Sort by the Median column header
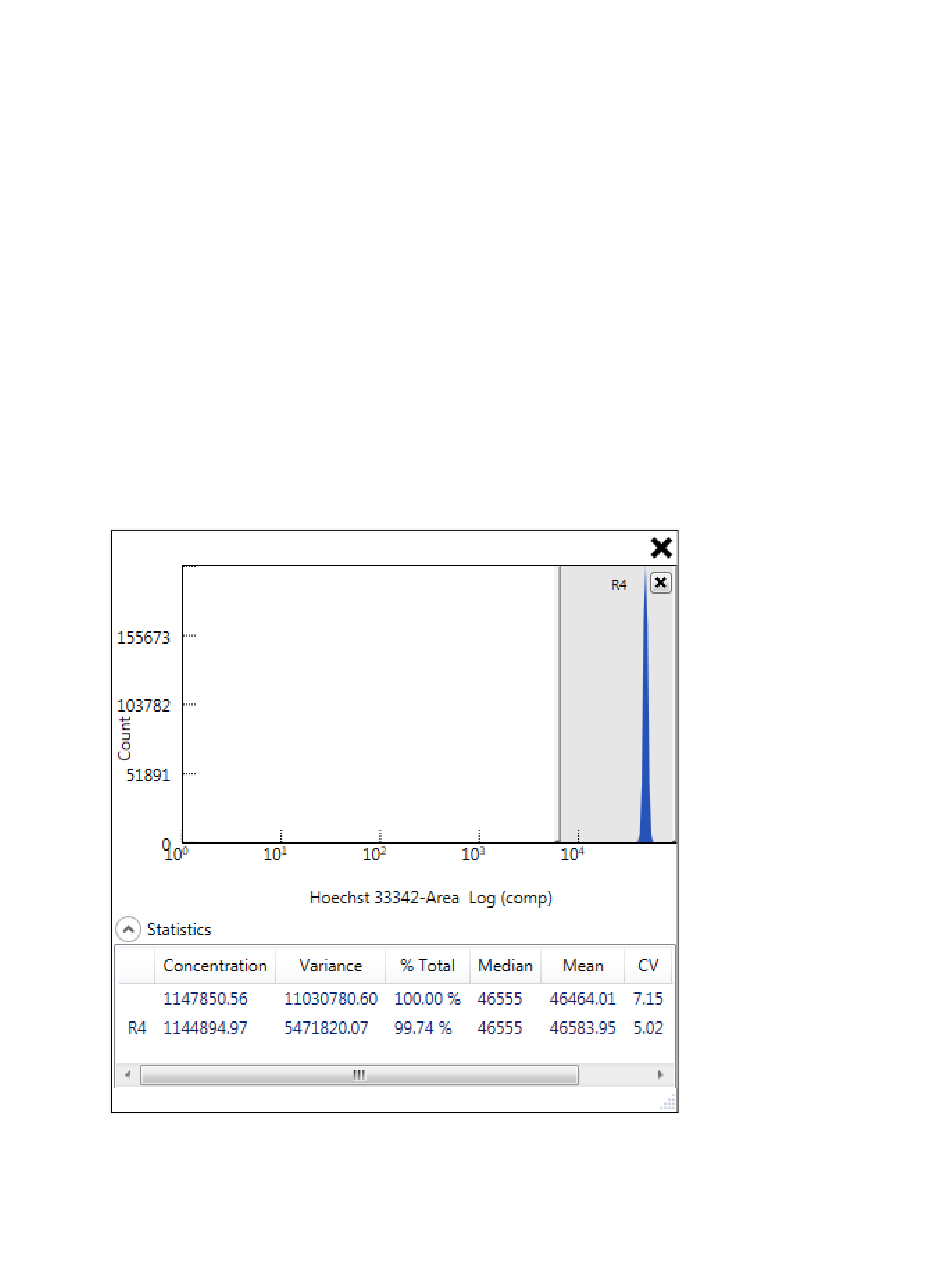950x1284 pixels. (505, 966)
